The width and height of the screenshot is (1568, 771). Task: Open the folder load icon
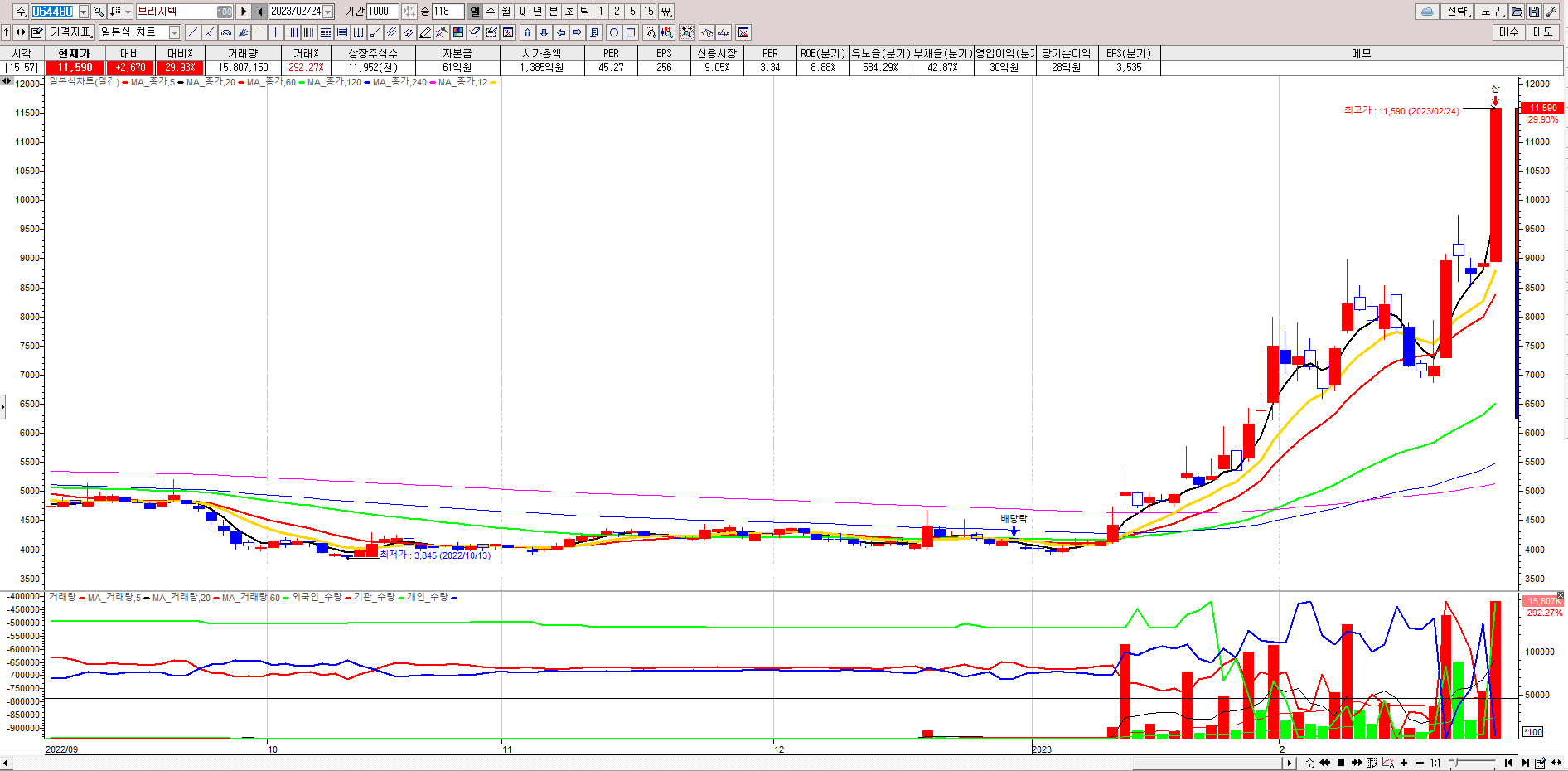pyautogui.click(x=1517, y=12)
